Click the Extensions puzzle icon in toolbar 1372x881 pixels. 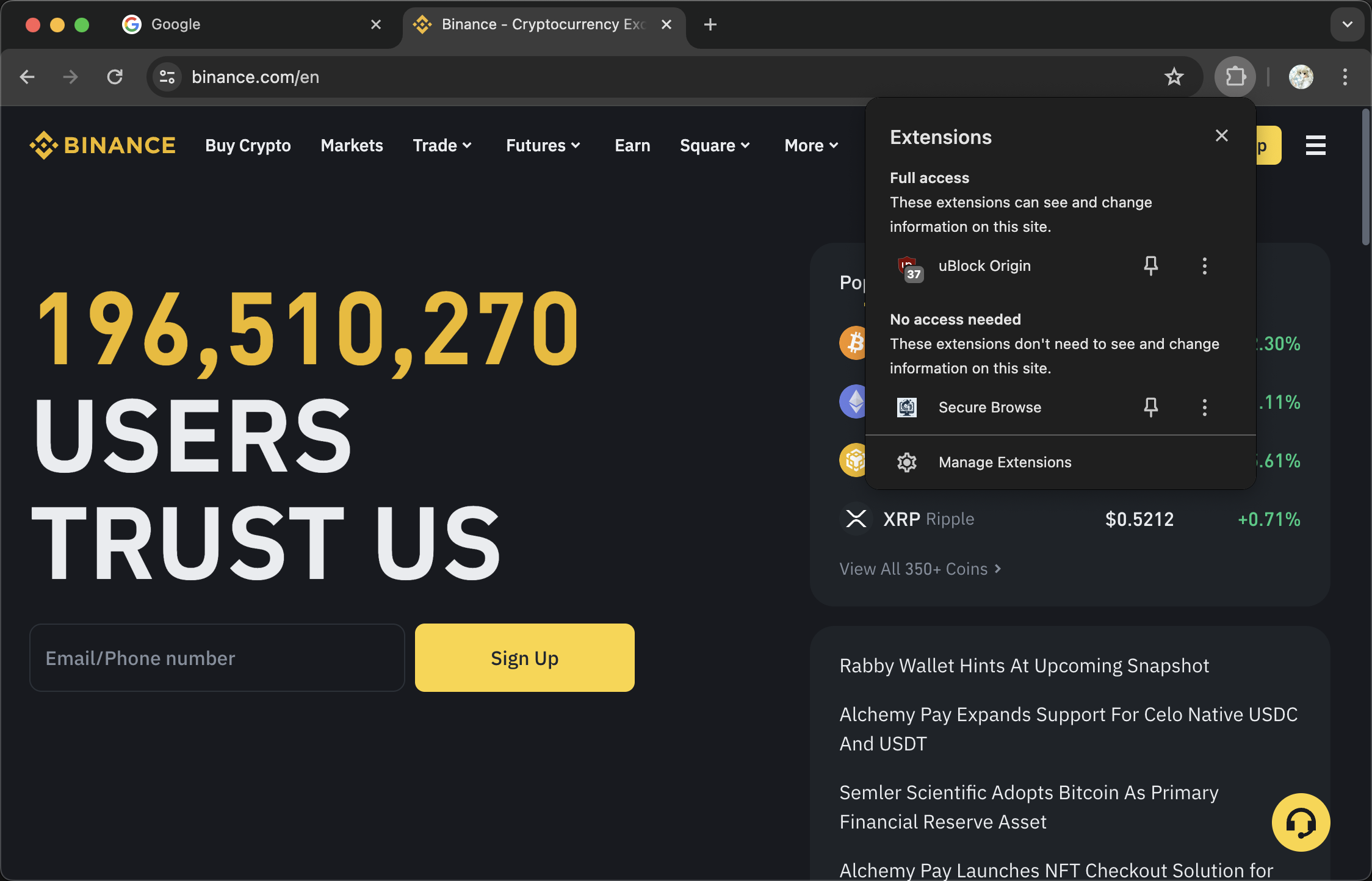1235,77
